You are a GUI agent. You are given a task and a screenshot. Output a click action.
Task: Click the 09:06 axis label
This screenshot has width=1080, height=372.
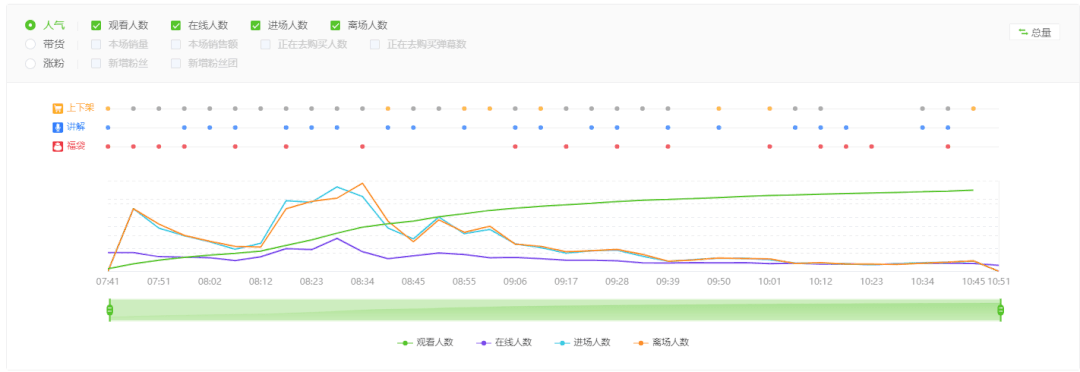[515, 281]
